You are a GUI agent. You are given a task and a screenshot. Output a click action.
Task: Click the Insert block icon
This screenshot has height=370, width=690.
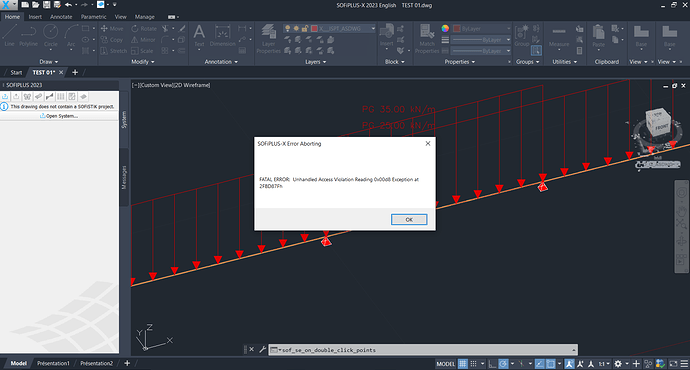pos(386,35)
